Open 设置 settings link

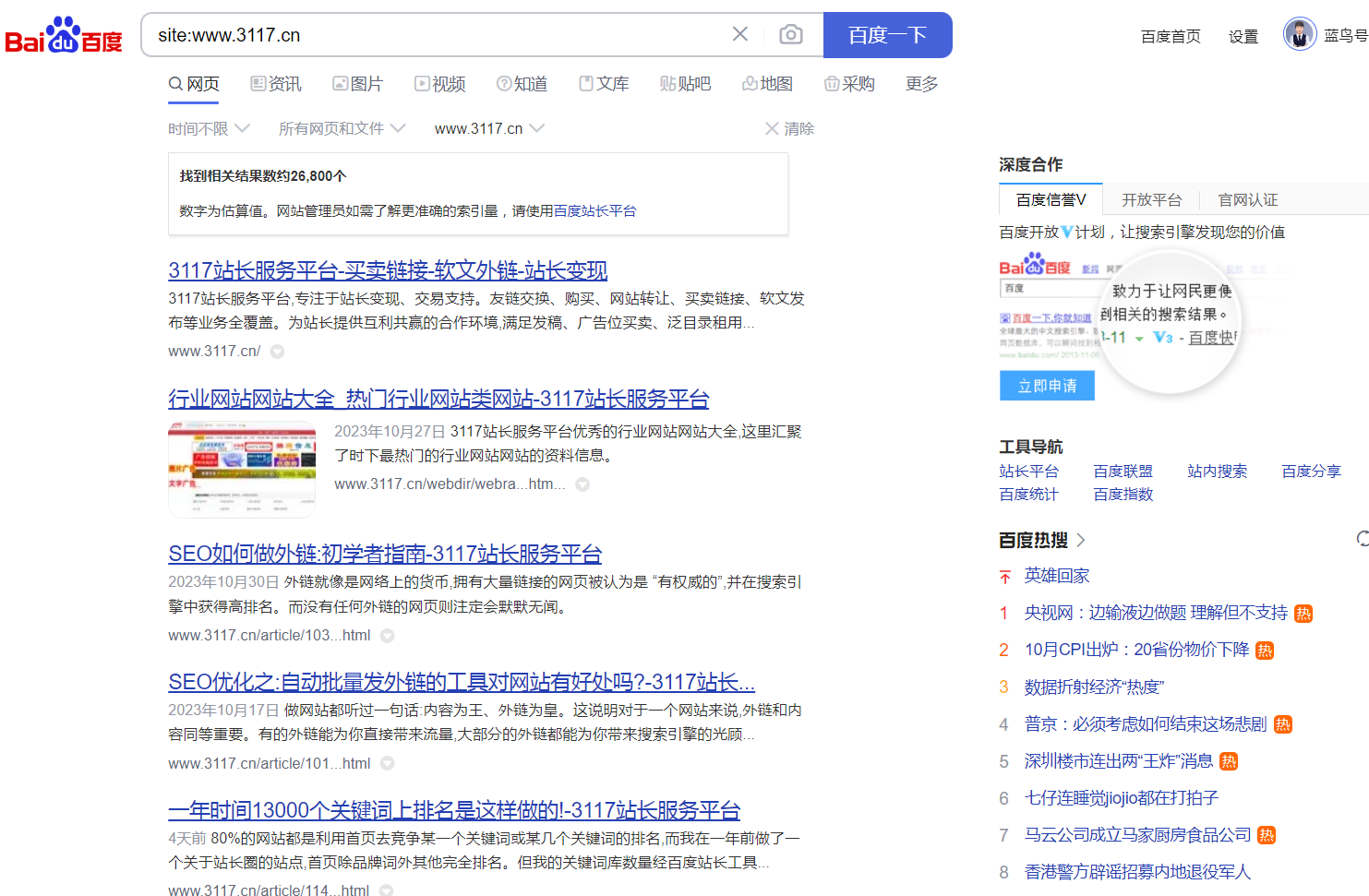(1243, 36)
